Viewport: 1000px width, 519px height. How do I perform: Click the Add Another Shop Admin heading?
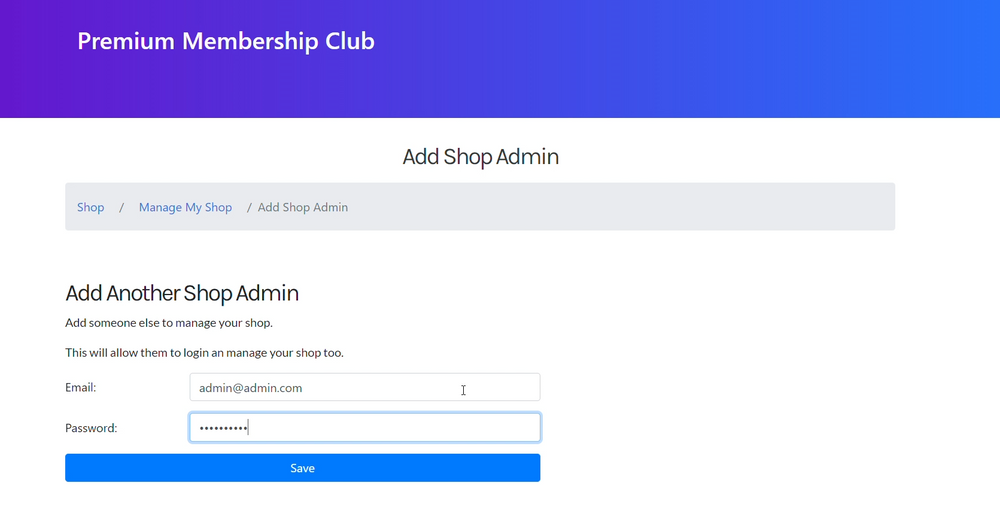coord(182,293)
